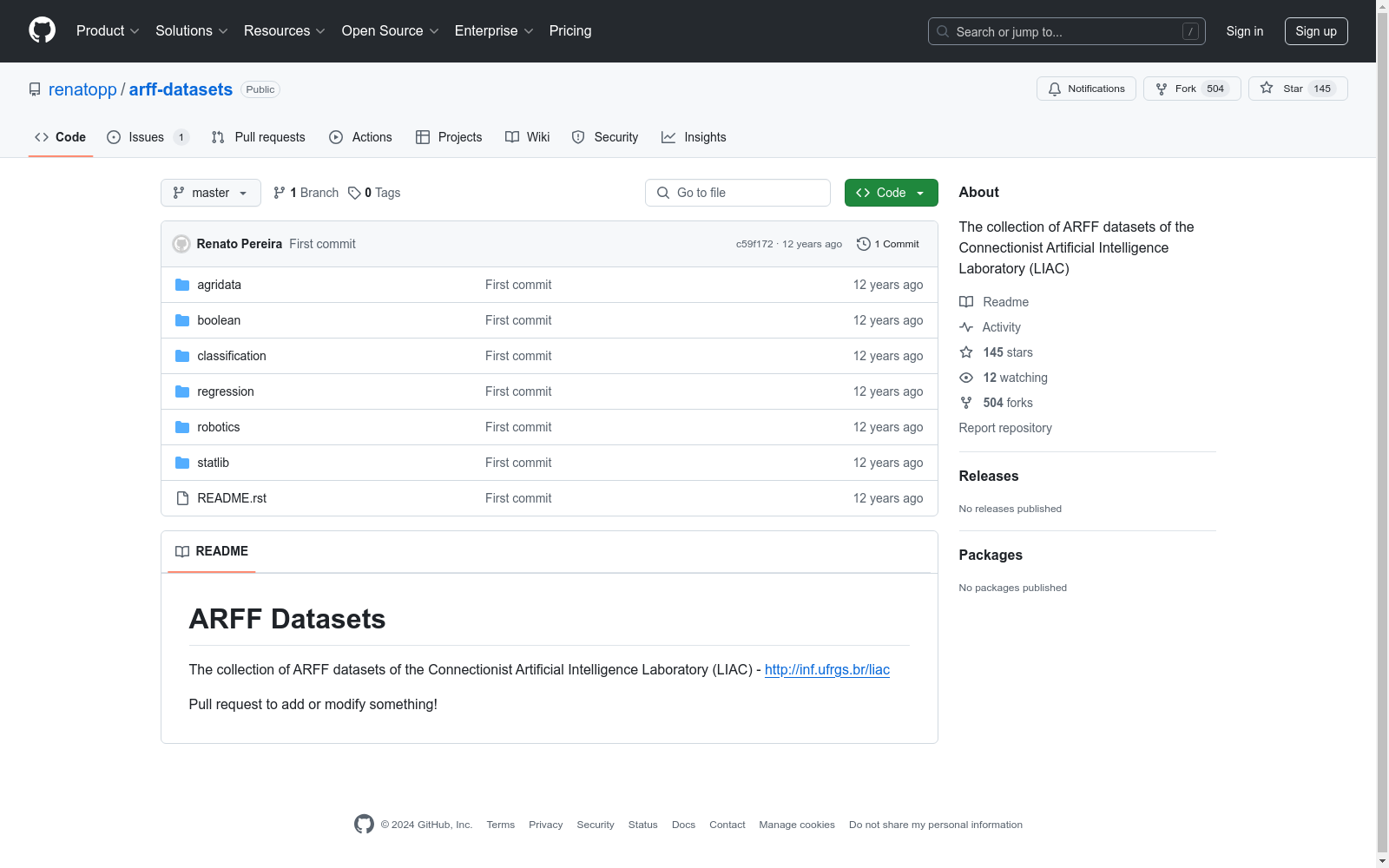This screenshot has height=868, width=1389.
Task: Open commit hash c59f172
Action: [754, 244]
